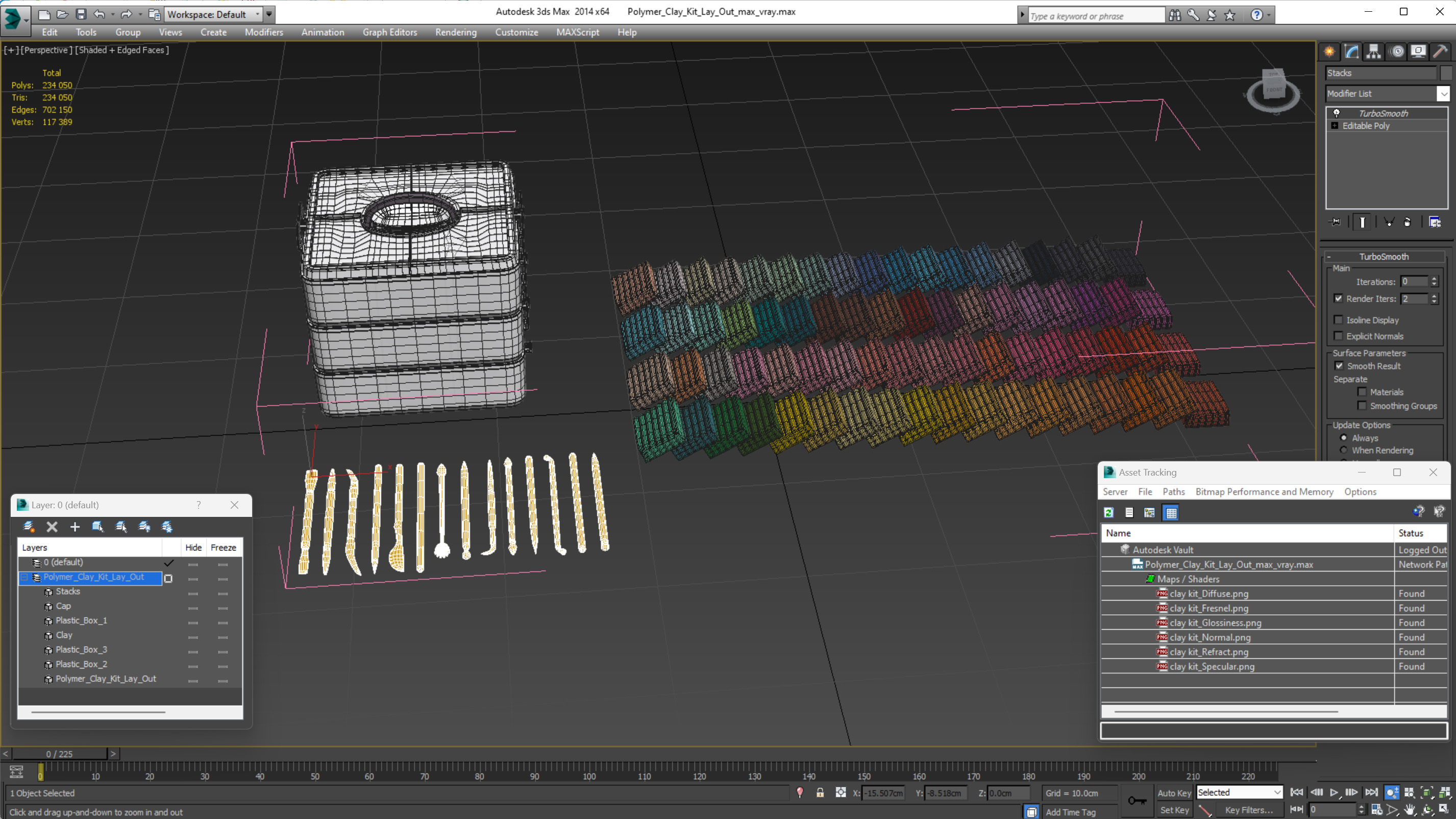Screen dimensions: 1456x819
Task: Click the Set Key button
Action: point(1174,810)
